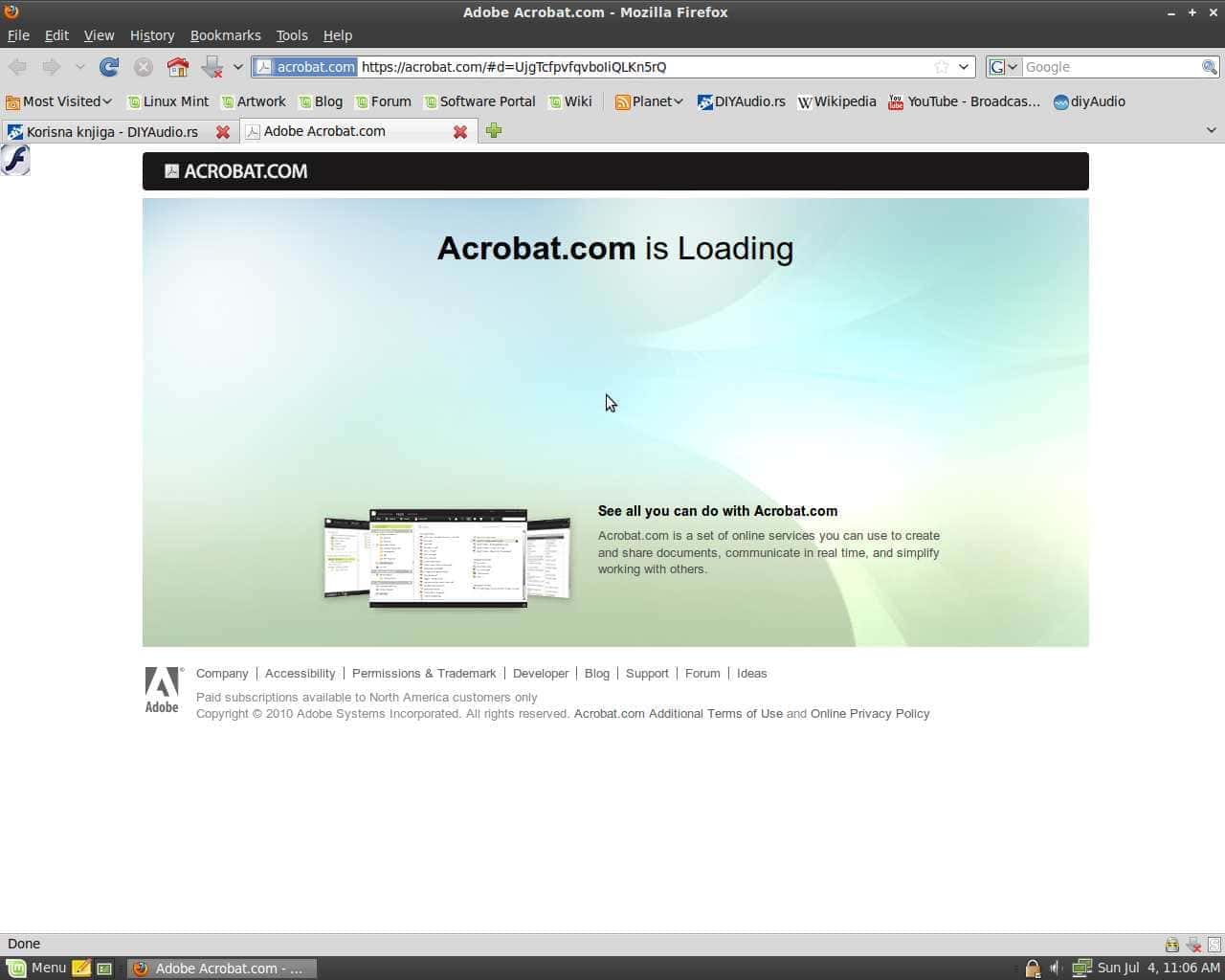Open the Accessibility footer link

tap(301, 674)
